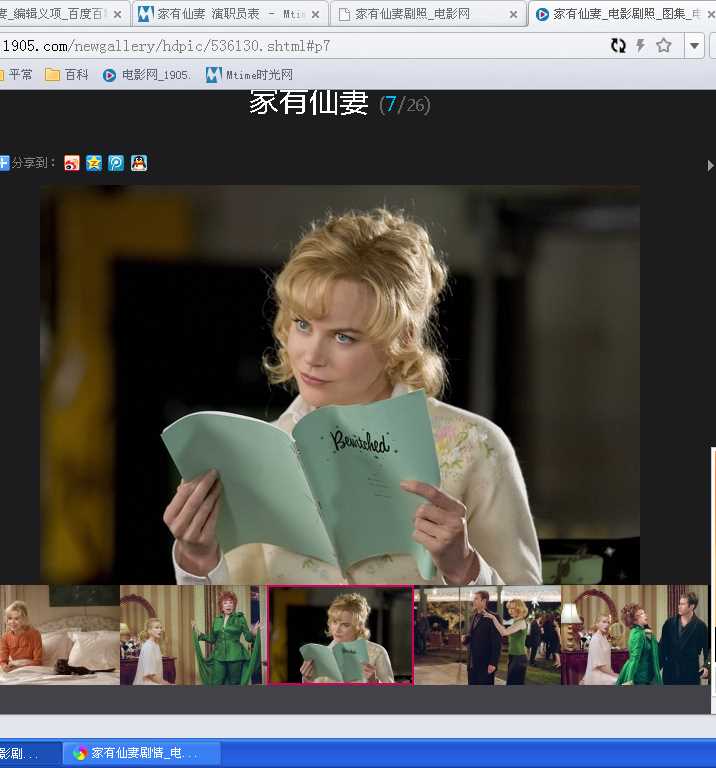Share to Tencent Weibo icon
The width and height of the screenshot is (716, 768).
(116, 163)
